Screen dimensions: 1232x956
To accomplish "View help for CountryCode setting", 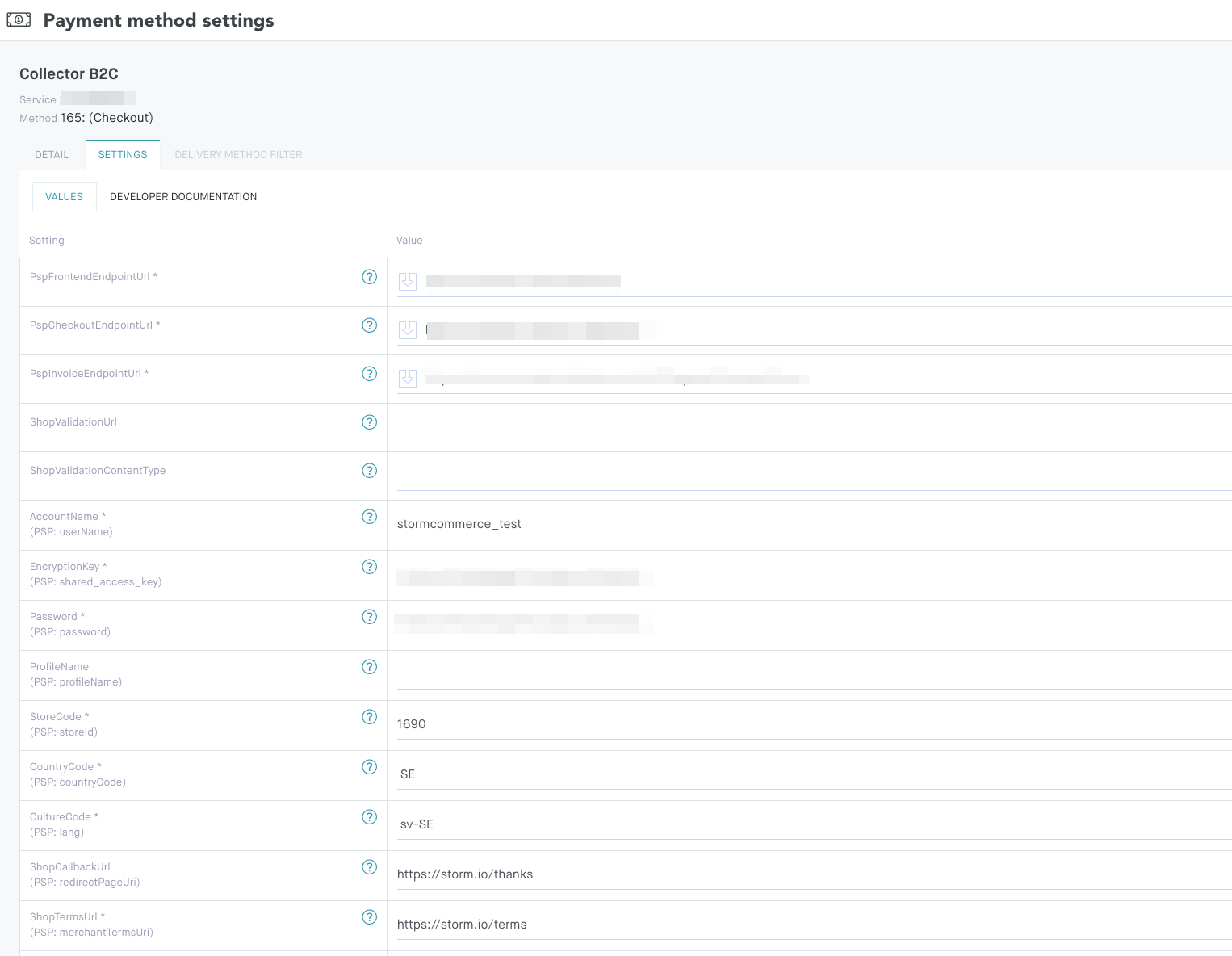I will pyautogui.click(x=369, y=767).
